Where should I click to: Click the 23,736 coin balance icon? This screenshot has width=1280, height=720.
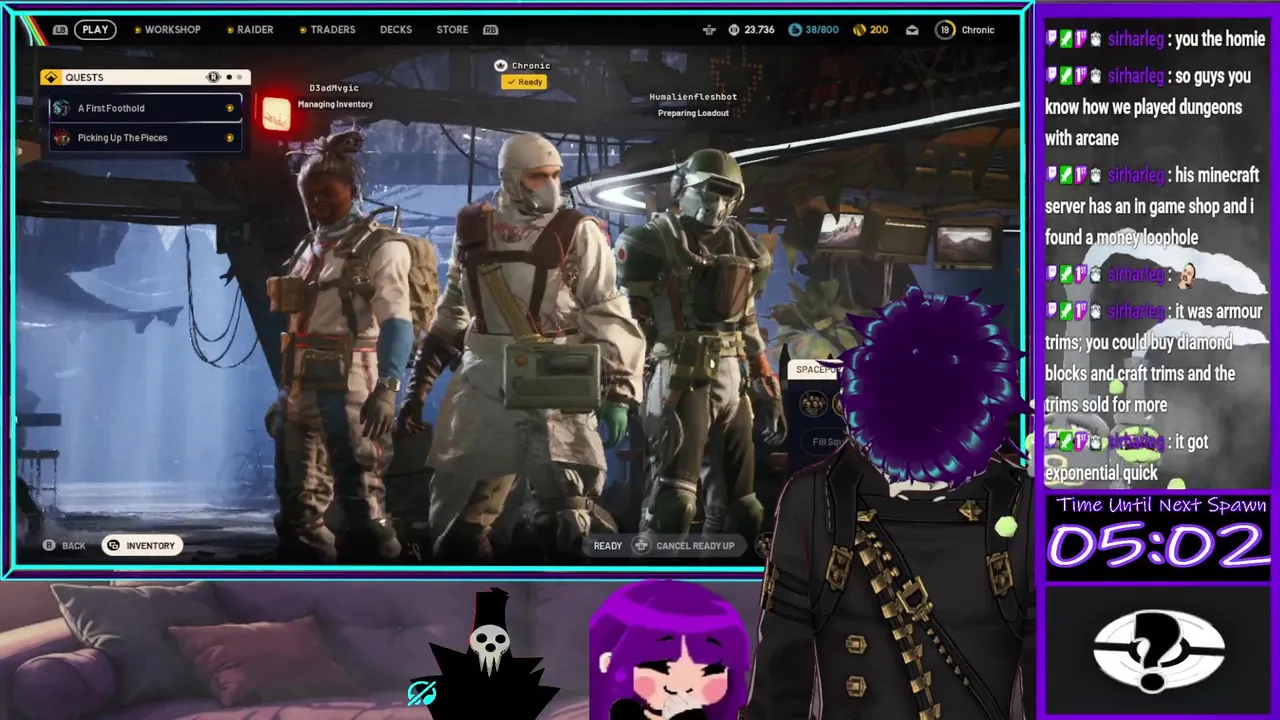pos(734,30)
